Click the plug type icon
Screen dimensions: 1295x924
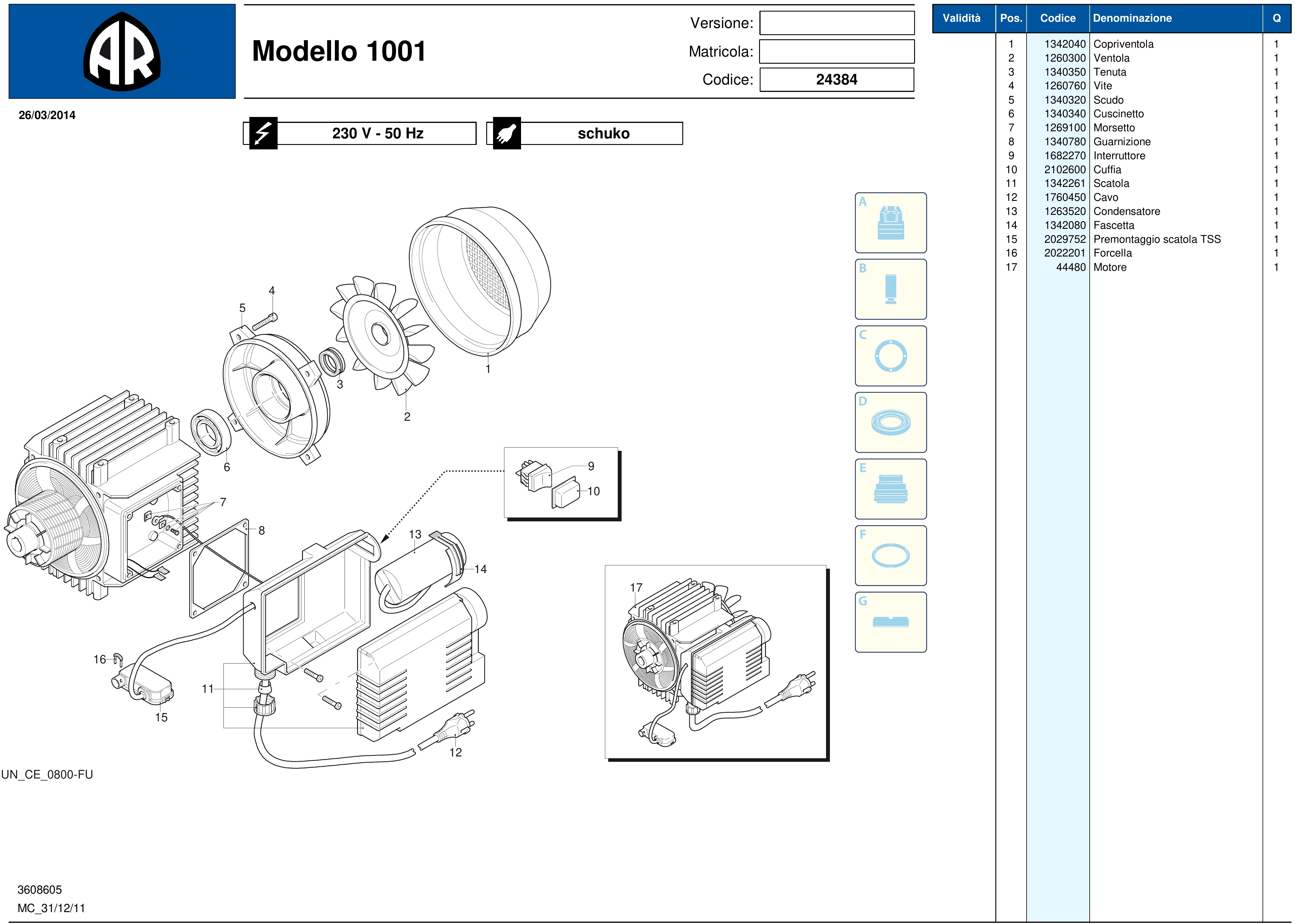click(506, 134)
